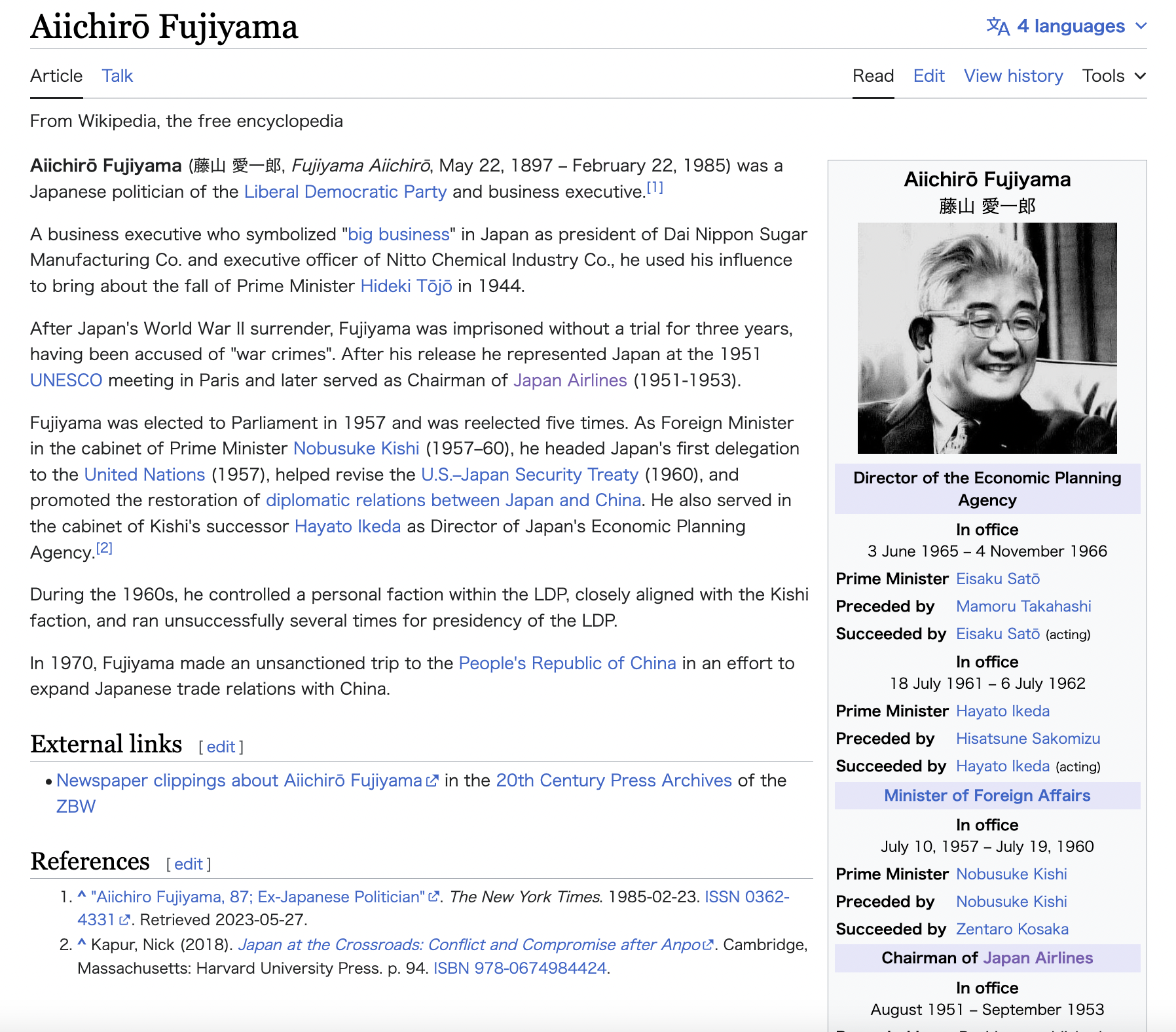The height and width of the screenshot is (1032, 1176).
Task: Open the Hideki Tōjō link
Action: point(406,286)
